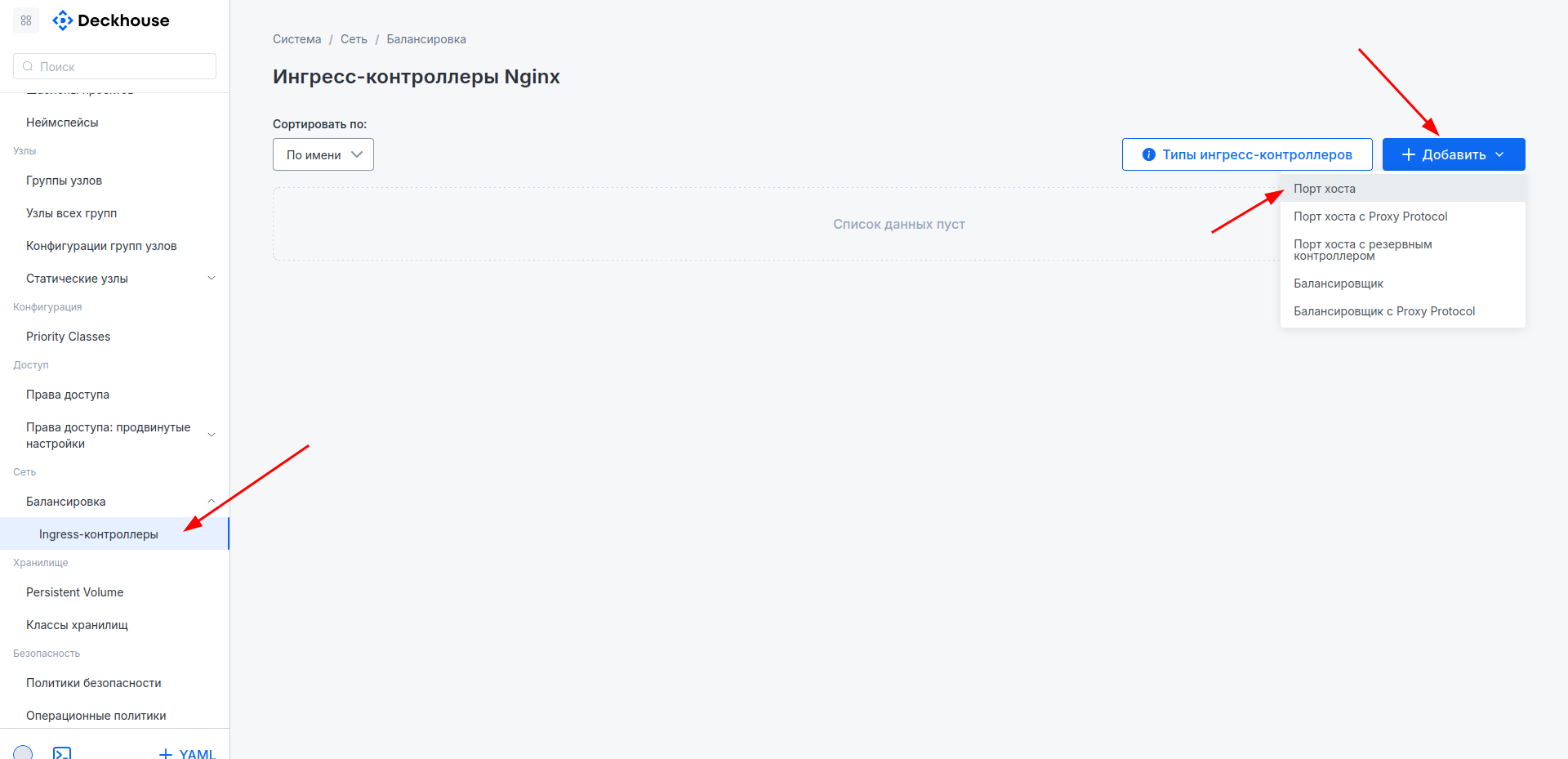Click the Deckhouse logo
1568x759 pixels.
(x=111, y=20)
